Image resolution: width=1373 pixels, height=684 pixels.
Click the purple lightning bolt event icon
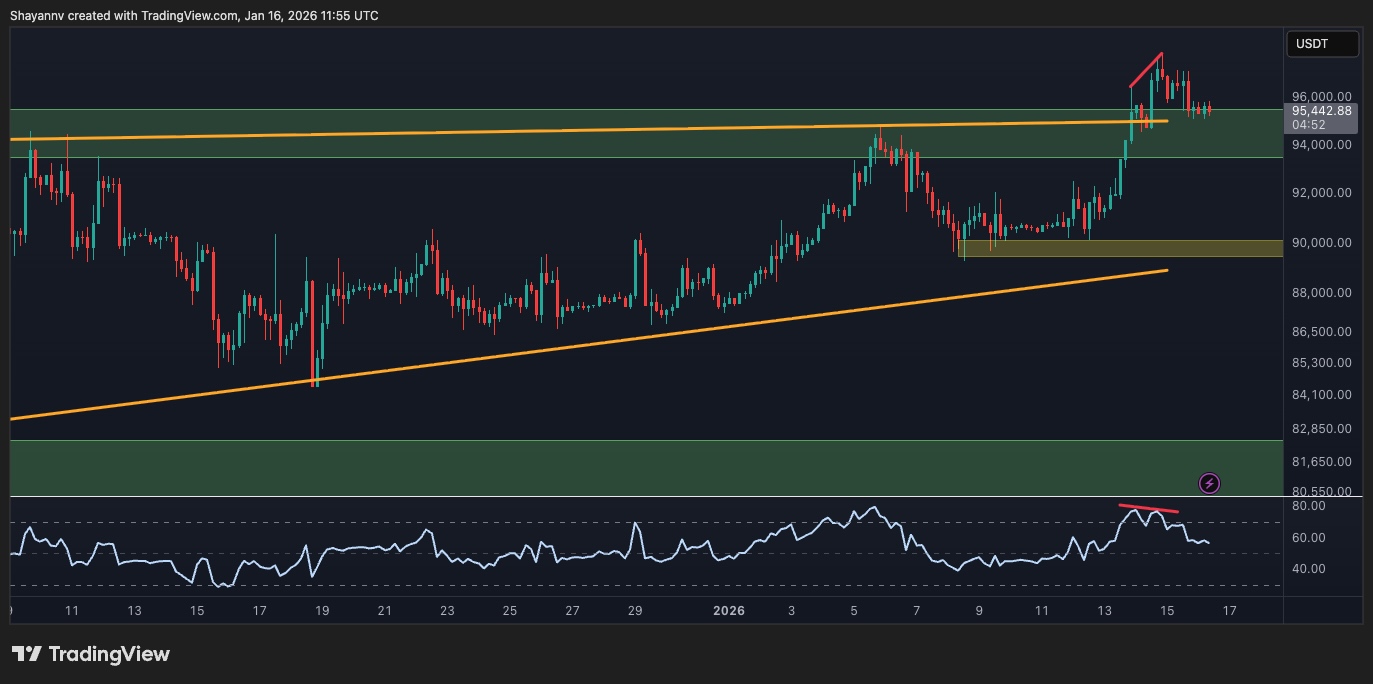(x=1209, y=484)
